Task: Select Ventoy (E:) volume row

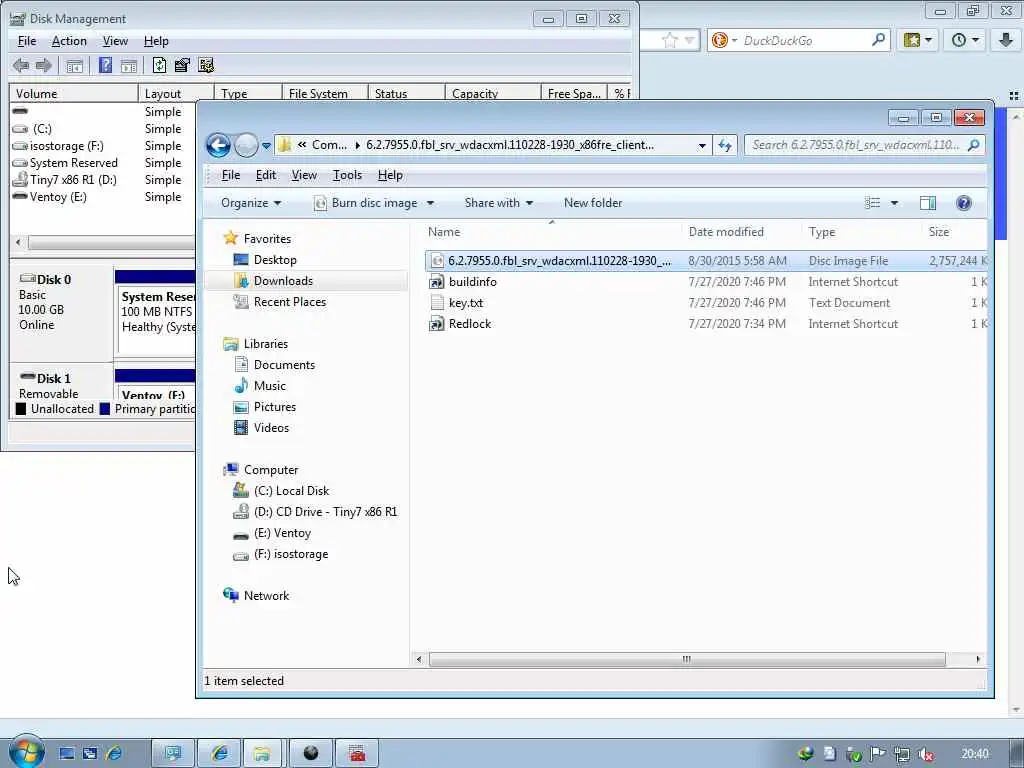Action: (57, 197)
